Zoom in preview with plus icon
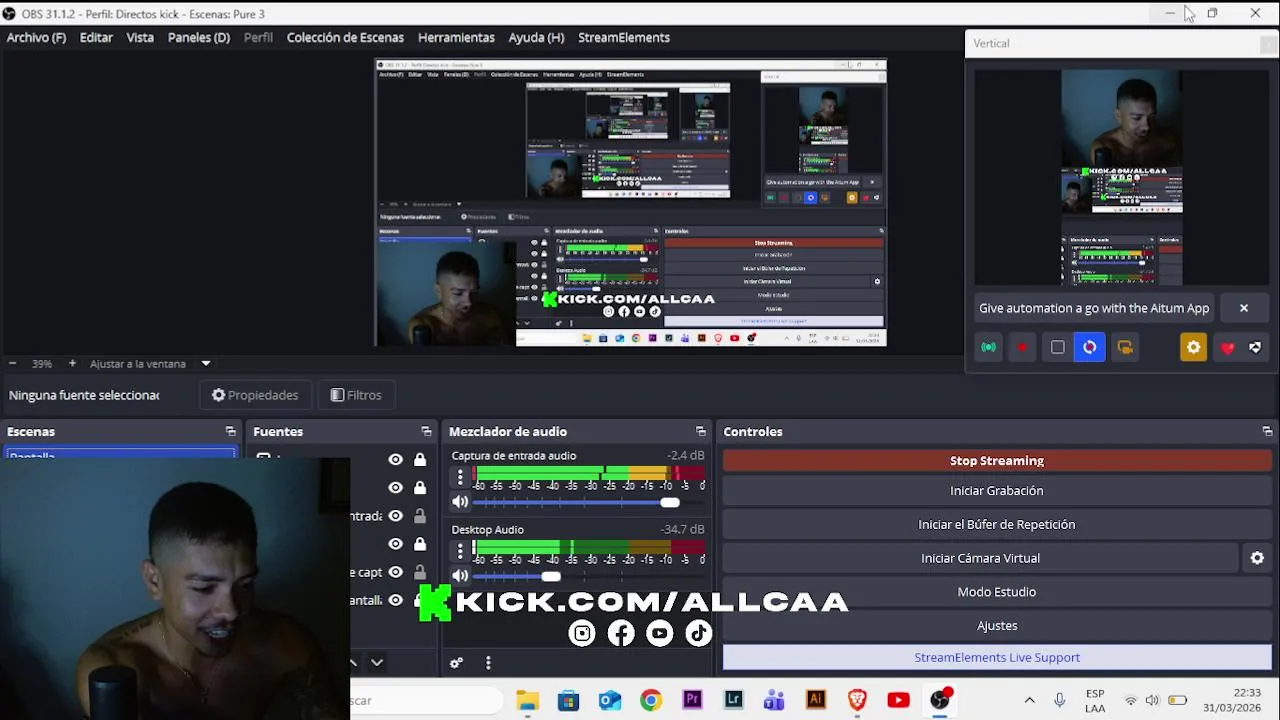The image size is (1280, 720). [x=72, y=363]
